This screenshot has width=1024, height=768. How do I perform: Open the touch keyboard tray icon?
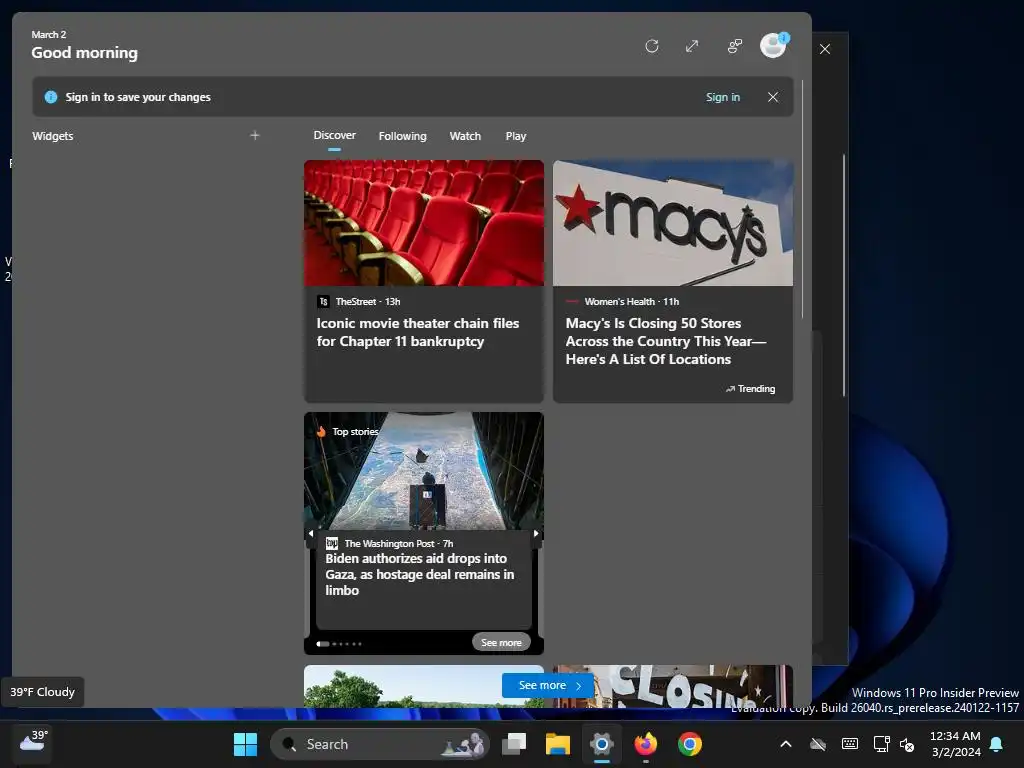850,744
